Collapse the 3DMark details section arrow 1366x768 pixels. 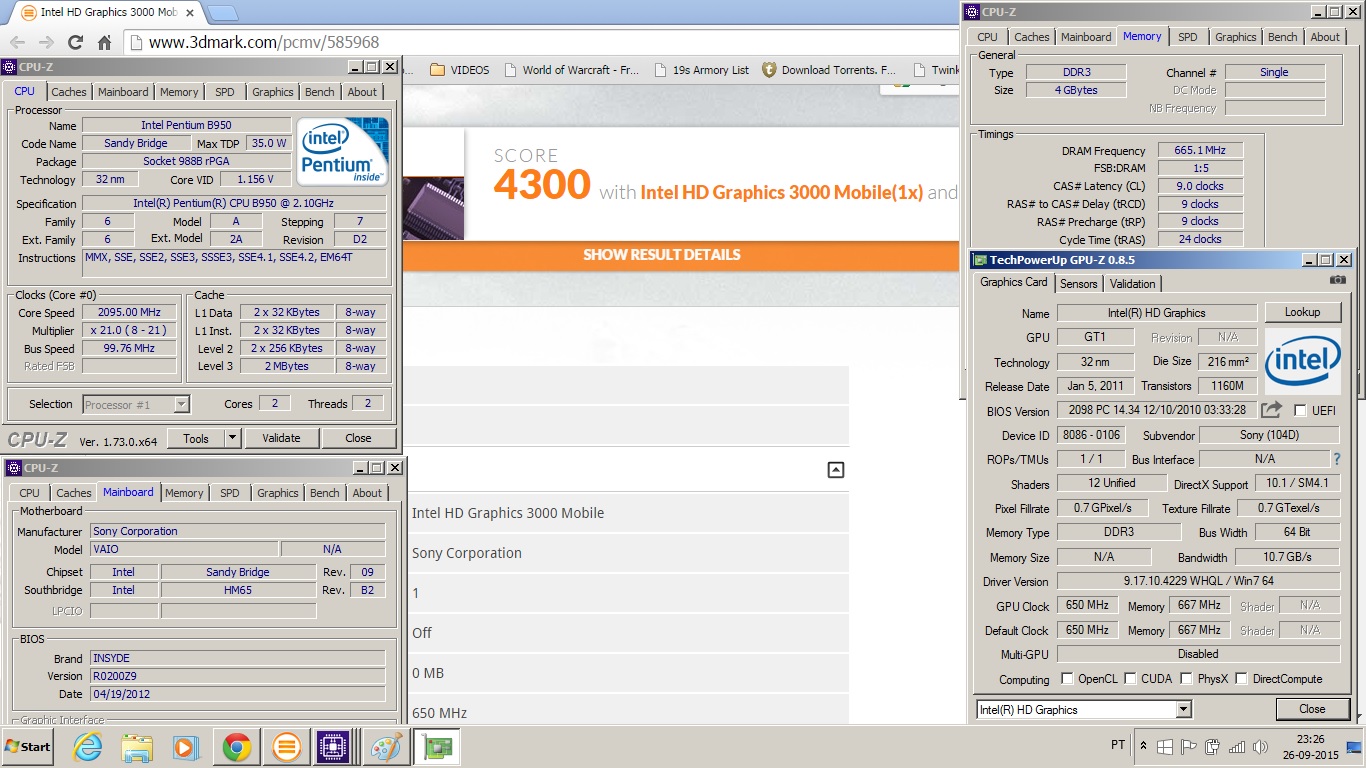pos(836,470)
